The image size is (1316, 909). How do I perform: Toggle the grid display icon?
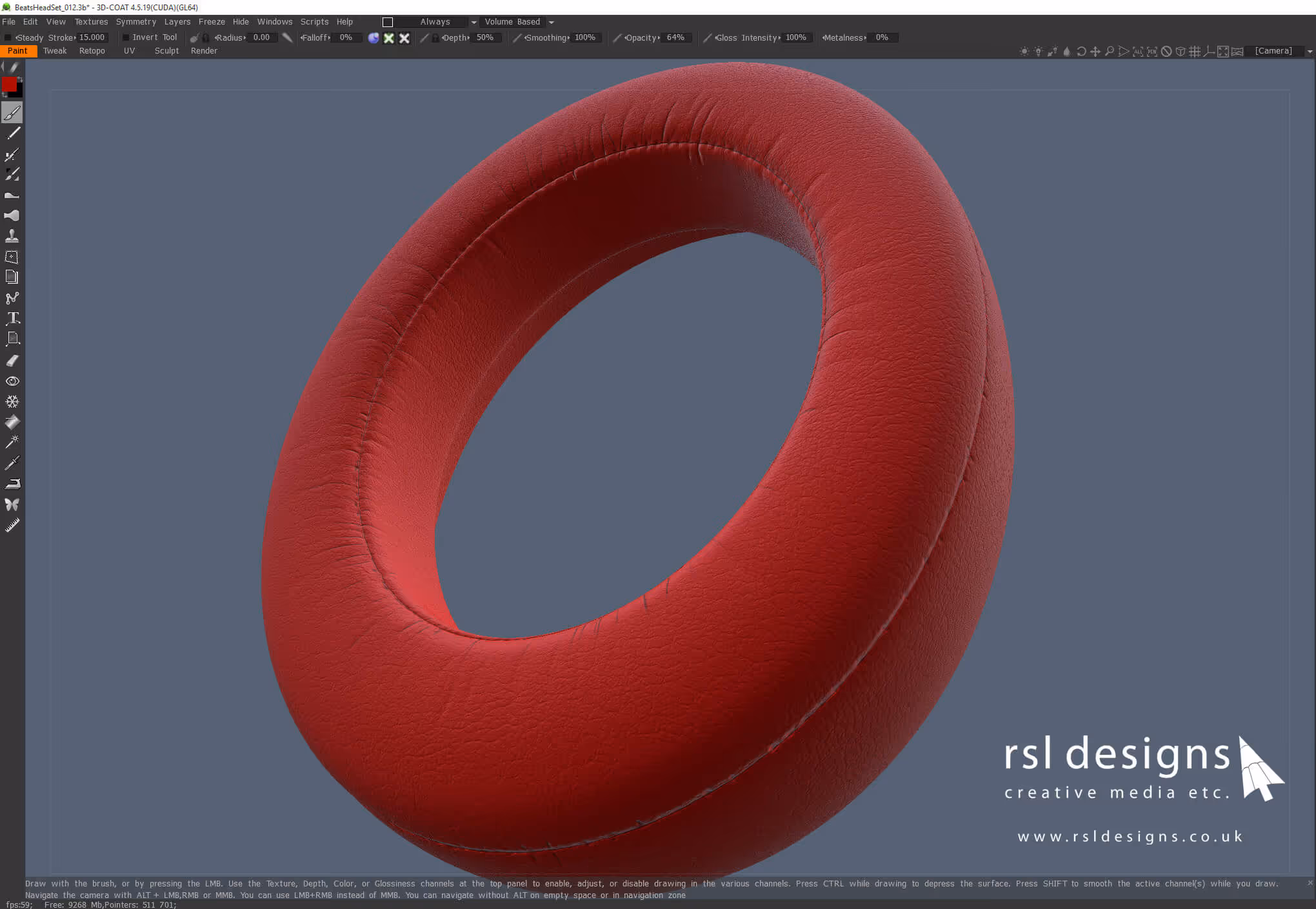click(x=1195, y=51)
